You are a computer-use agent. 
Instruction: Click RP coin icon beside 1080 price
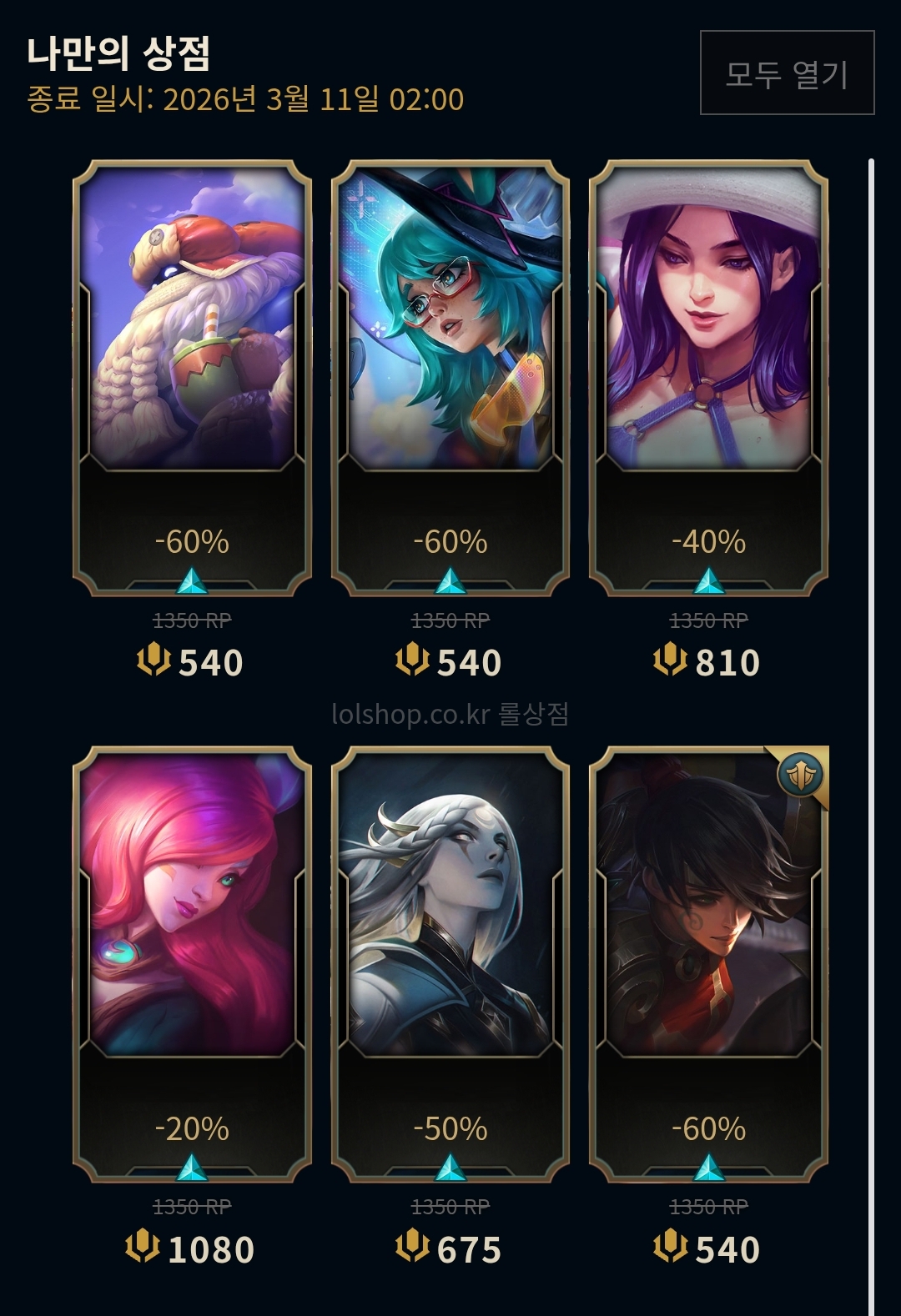pyautogui.click(x=143, y=1248)
